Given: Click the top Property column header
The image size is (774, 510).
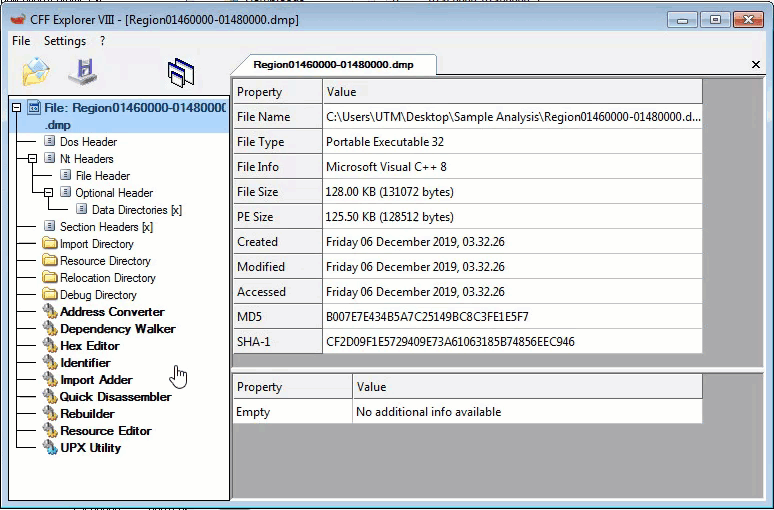Looking at the screenshot, I should (x=278, y=92).
